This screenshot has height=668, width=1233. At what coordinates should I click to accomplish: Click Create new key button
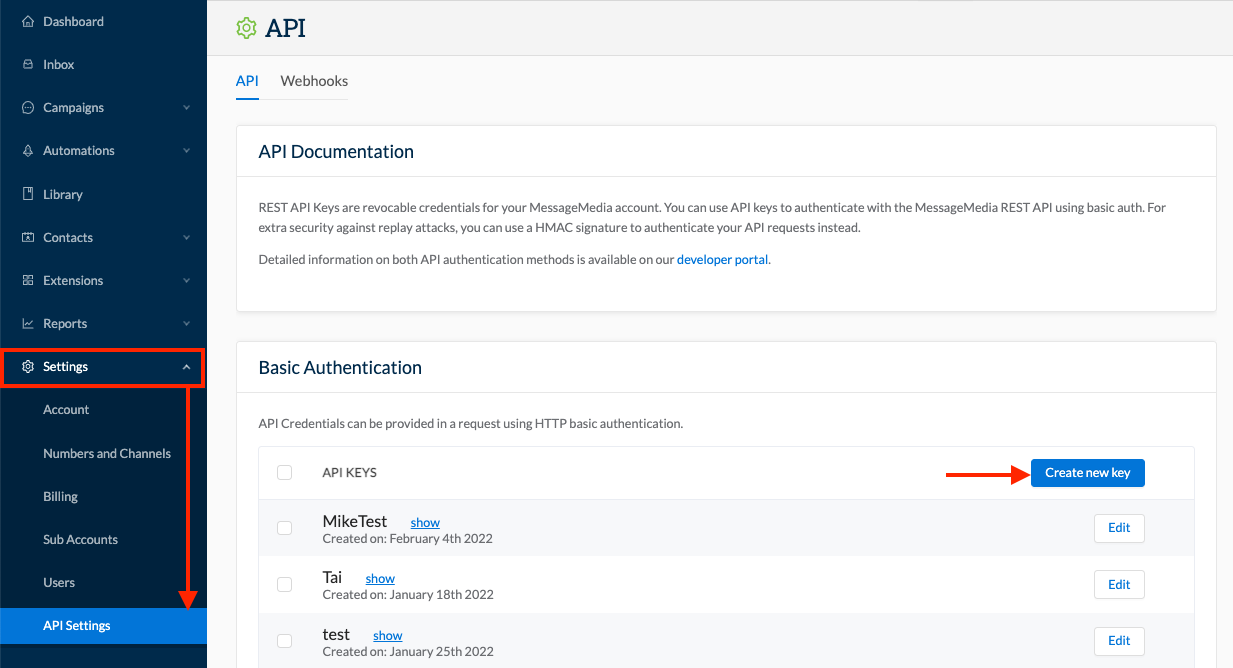pyautogui.click(x=1088, y=473)
